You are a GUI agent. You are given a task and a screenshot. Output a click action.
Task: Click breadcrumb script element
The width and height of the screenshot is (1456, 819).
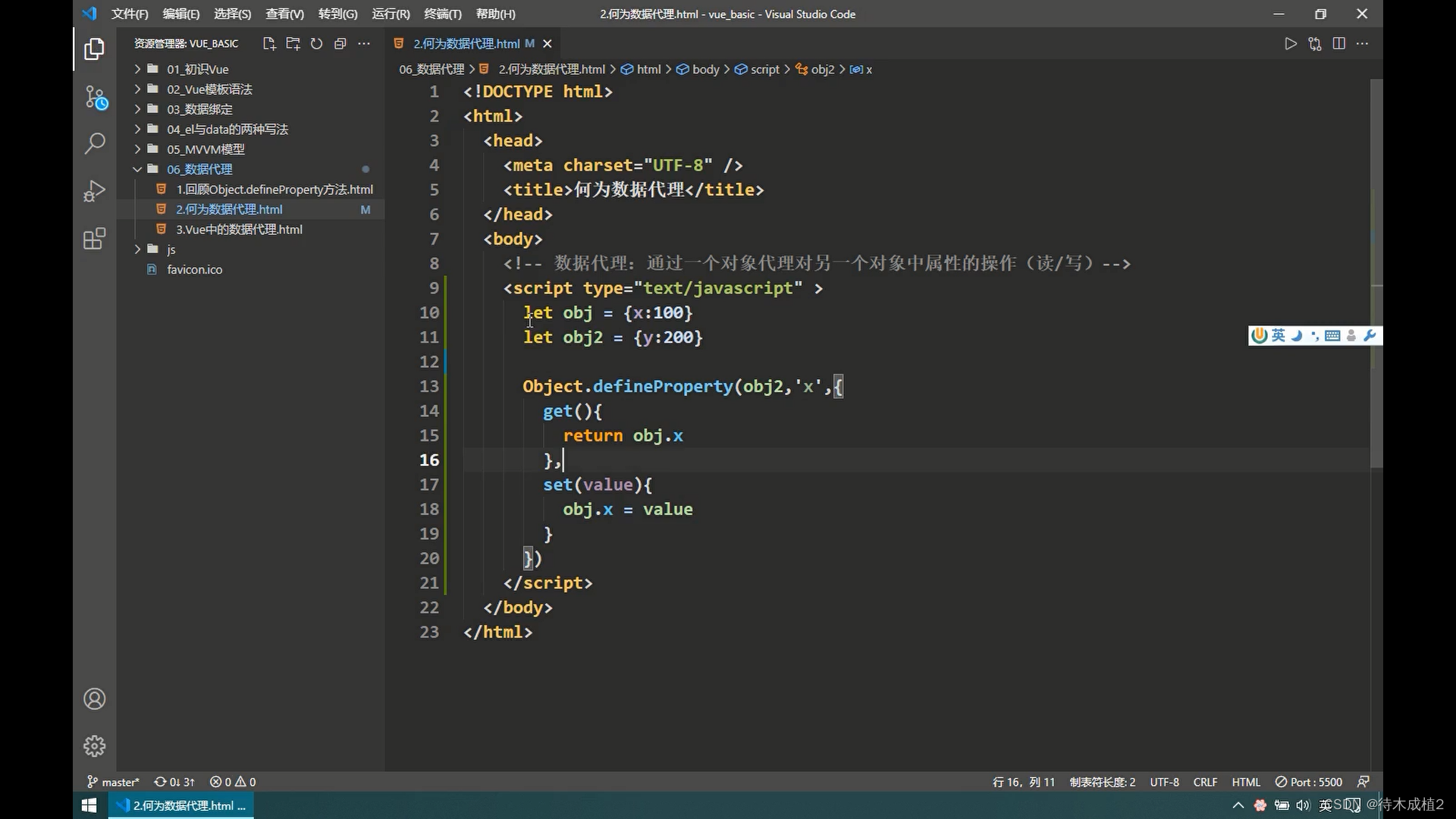(758, 69)
